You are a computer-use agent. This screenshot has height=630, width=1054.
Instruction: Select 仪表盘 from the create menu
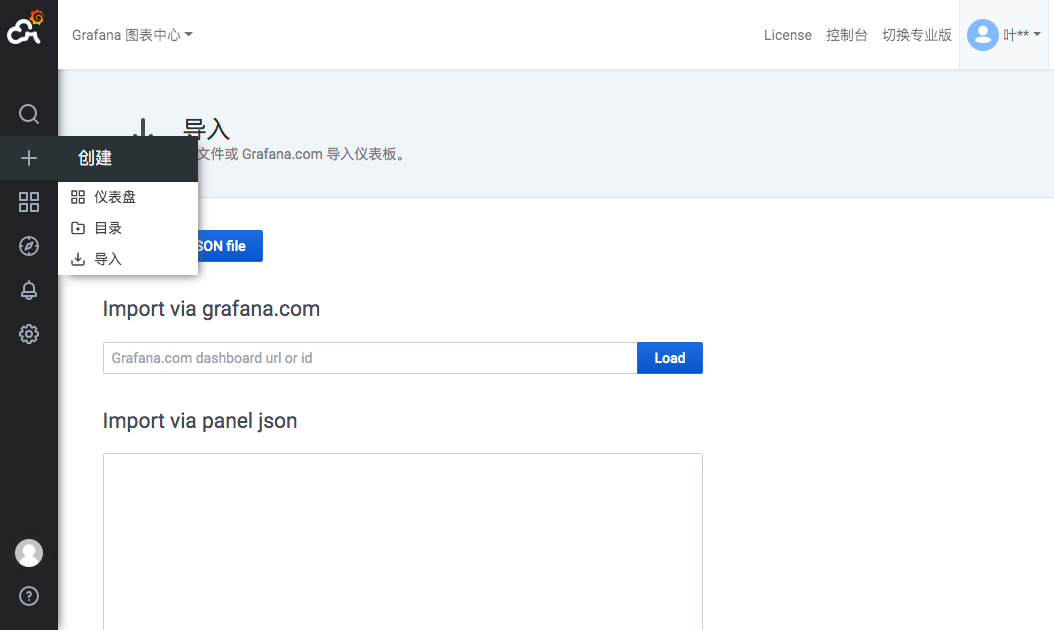click(128, 197)
